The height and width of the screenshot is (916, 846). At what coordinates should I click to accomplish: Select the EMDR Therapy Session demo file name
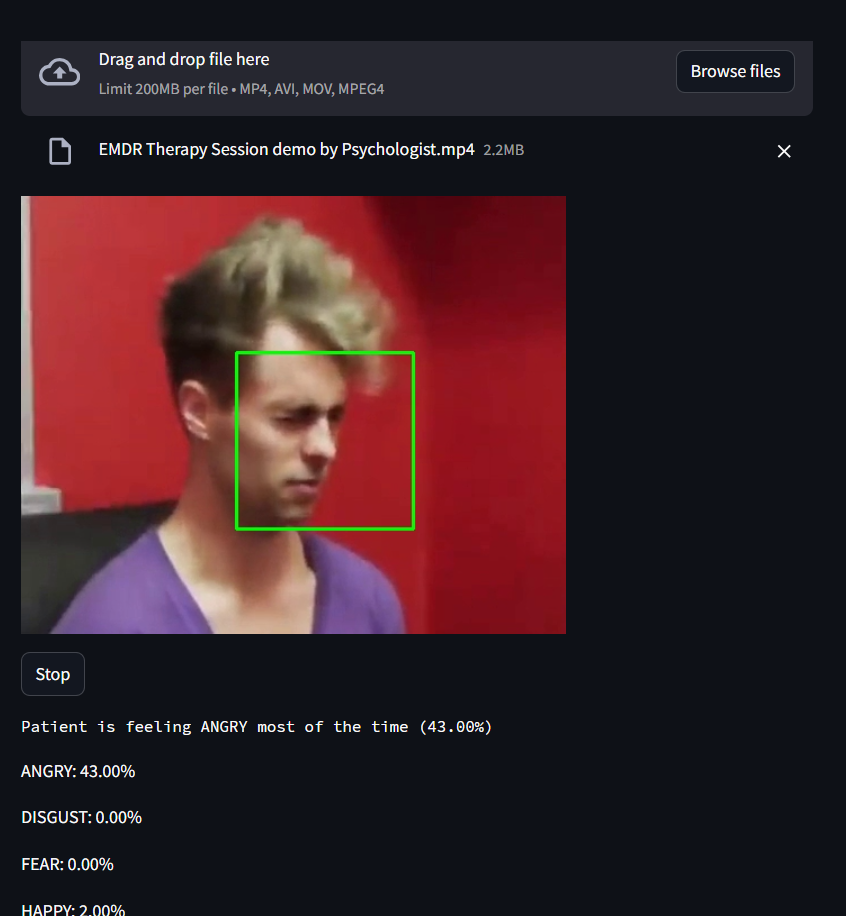(286, 150)
